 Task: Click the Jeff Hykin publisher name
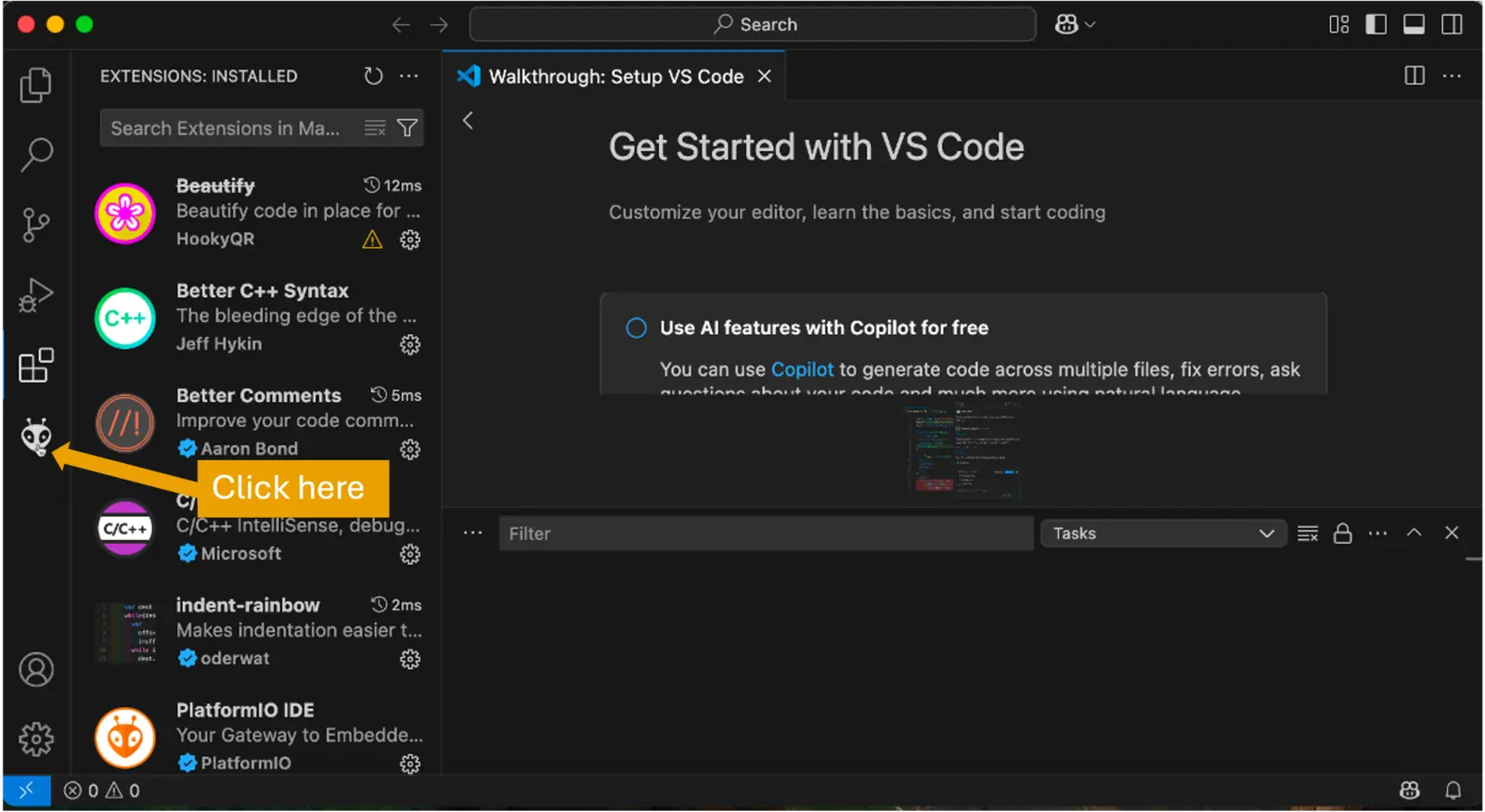[x=219, y=344]
